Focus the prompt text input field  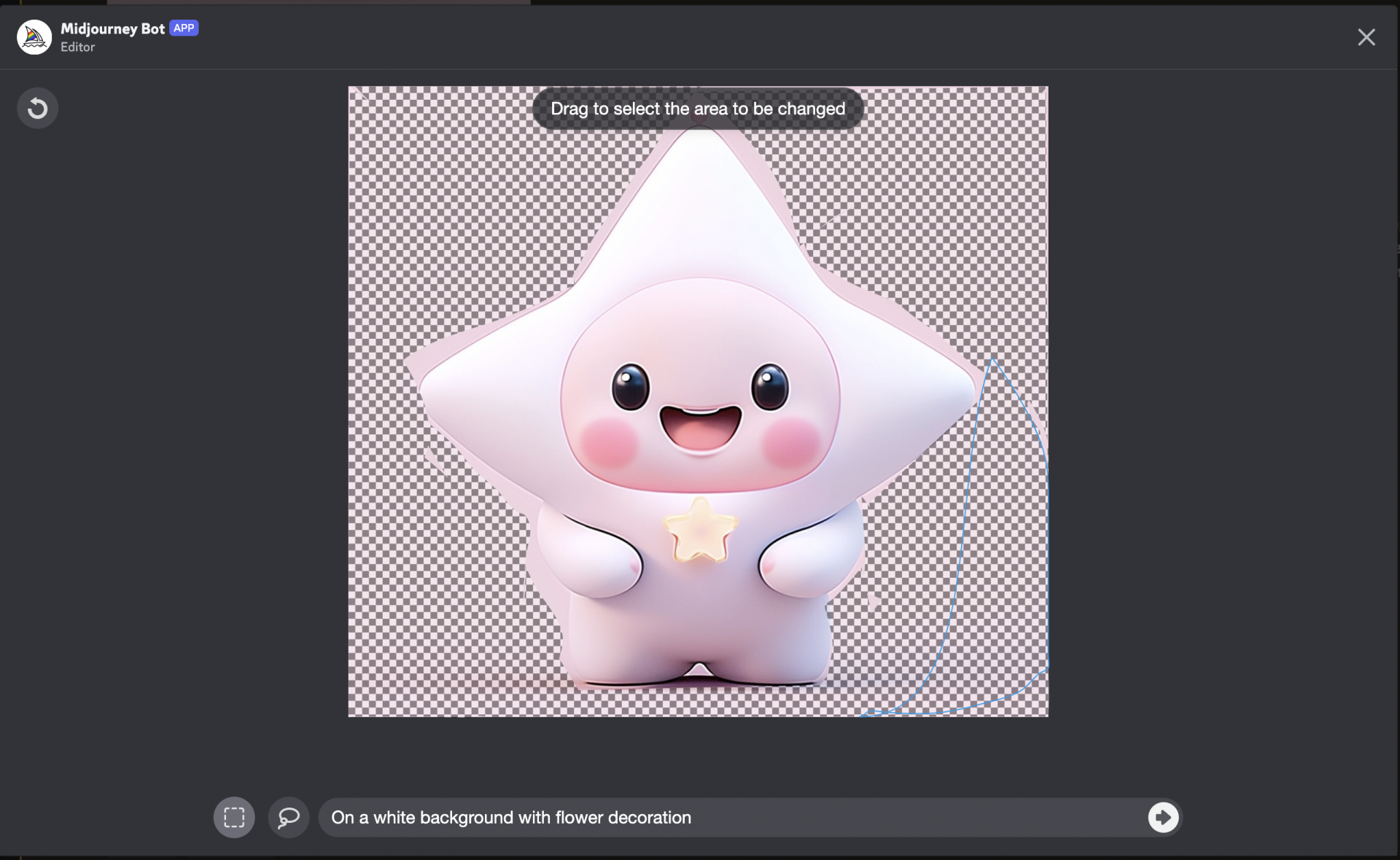(x=729, y=817)
